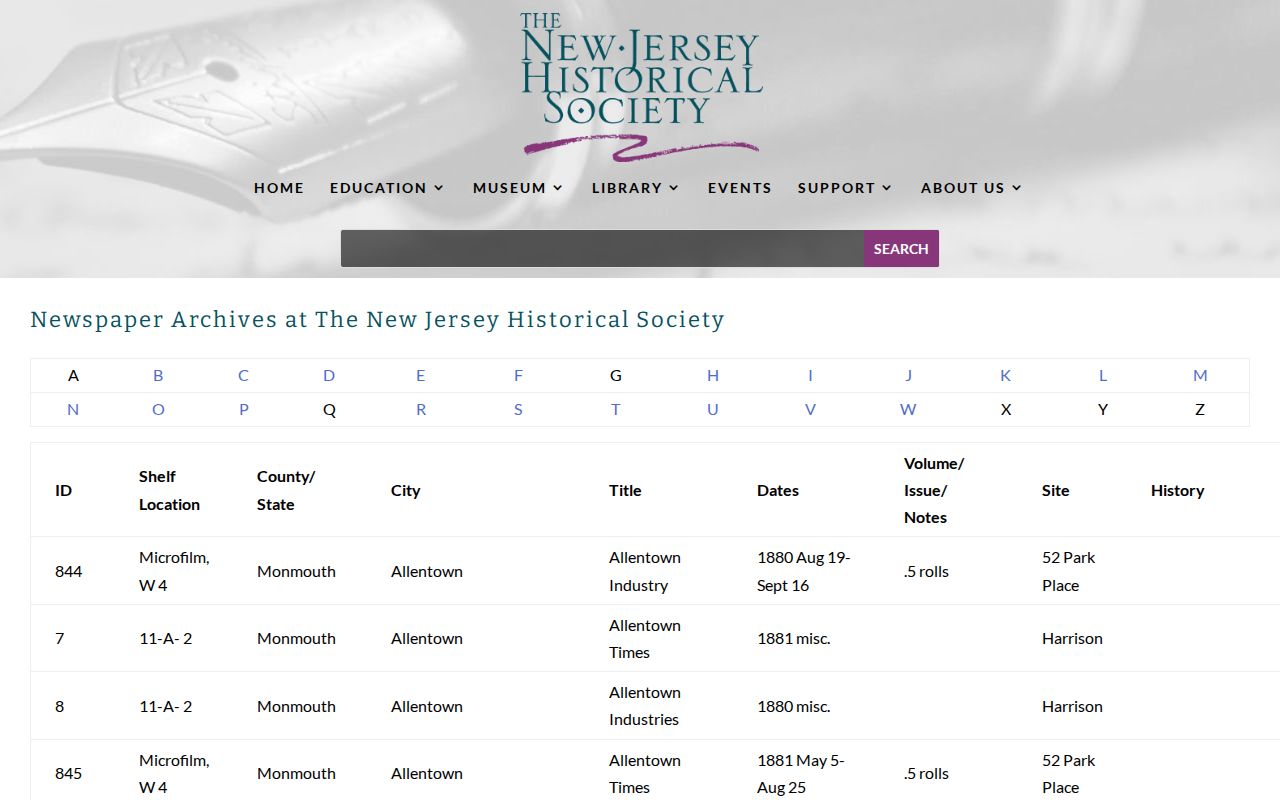Select letter H in the index

(713, 376)
